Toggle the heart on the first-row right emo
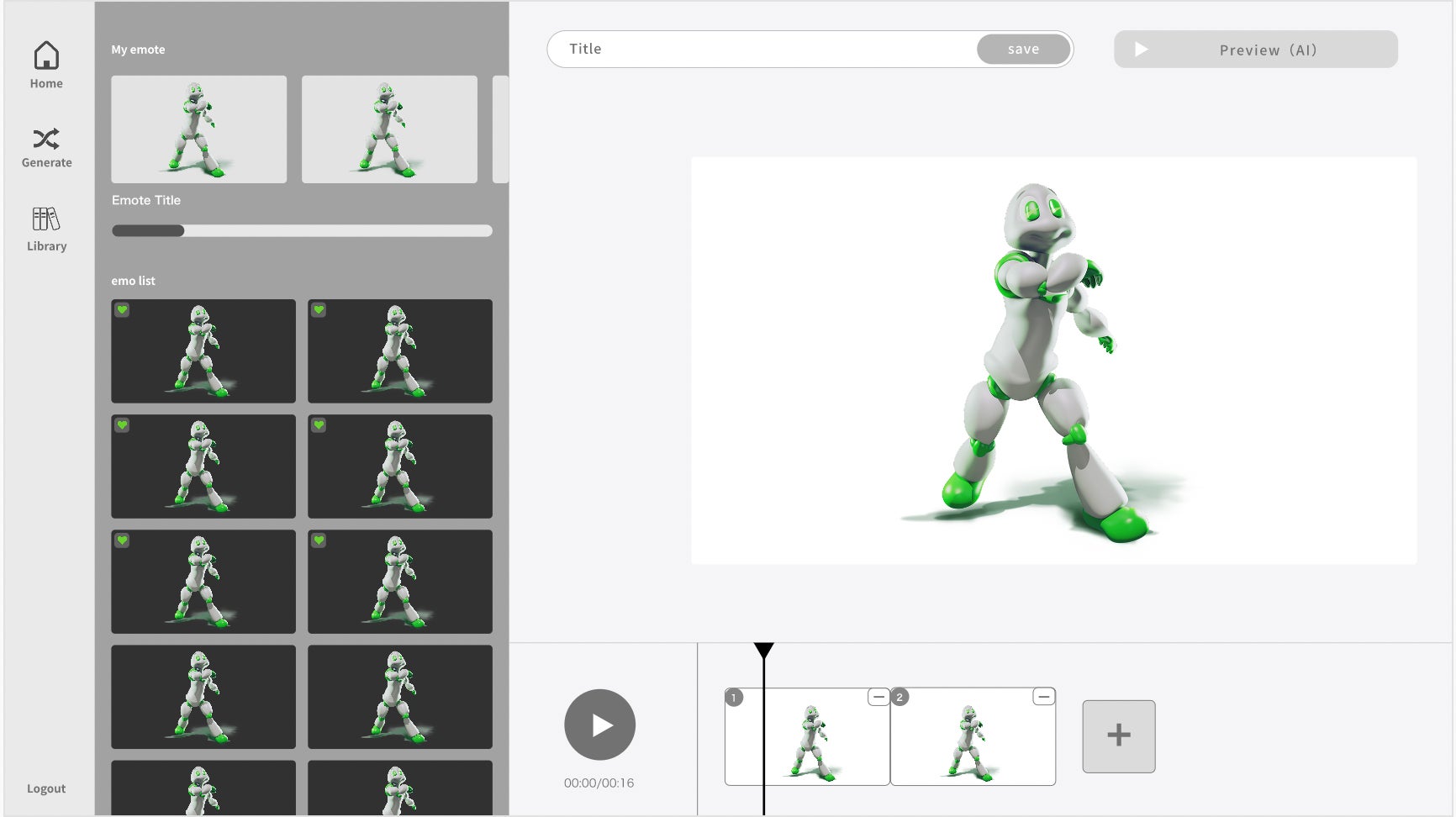Screen dimensions: 1456x817 pyautogui.click(x=319, y=310)
